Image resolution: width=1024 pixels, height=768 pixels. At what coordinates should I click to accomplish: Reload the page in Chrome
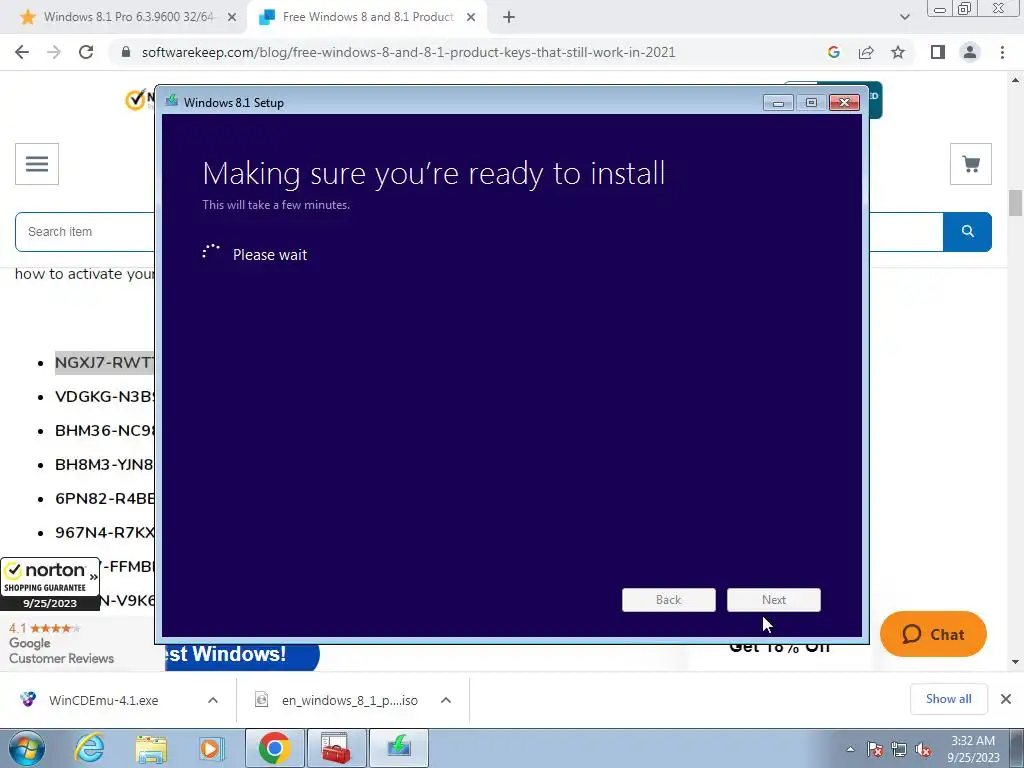(86, 52)
